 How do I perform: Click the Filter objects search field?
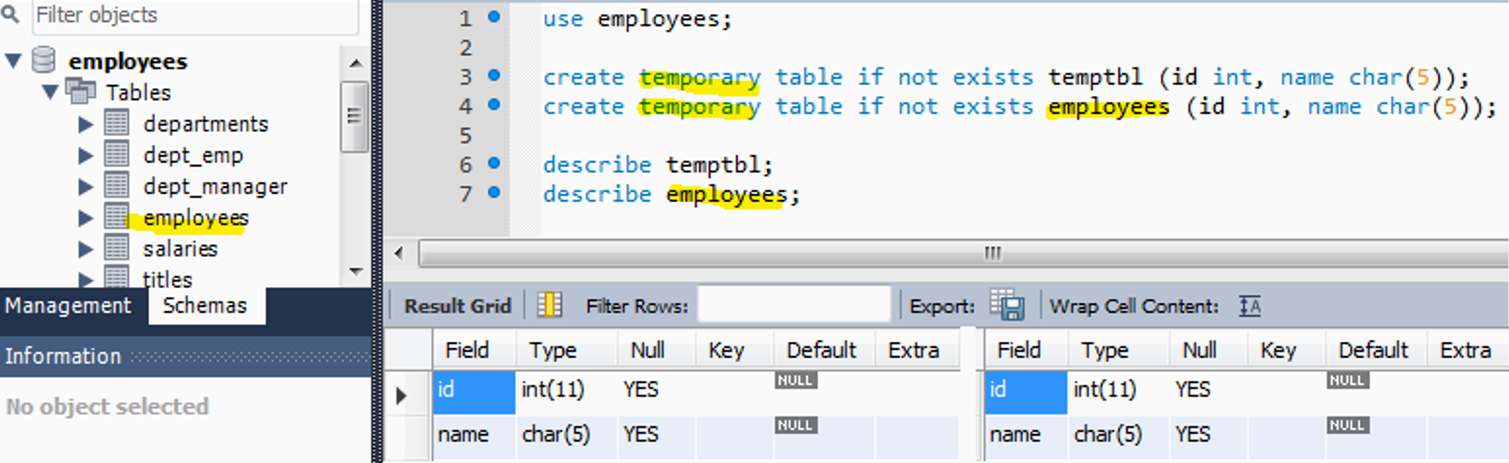click(x=194, y=16)
